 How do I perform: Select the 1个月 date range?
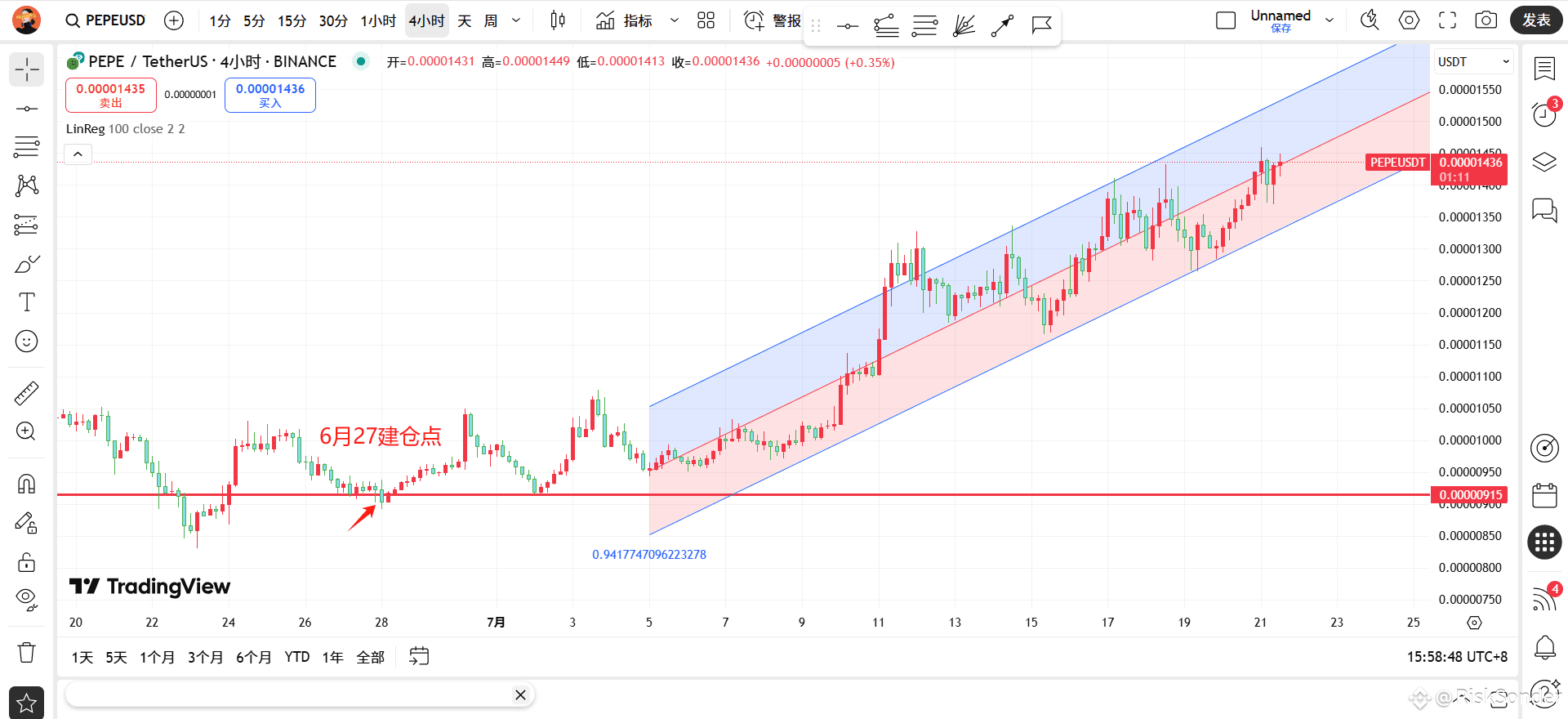(x=157, y=657)
